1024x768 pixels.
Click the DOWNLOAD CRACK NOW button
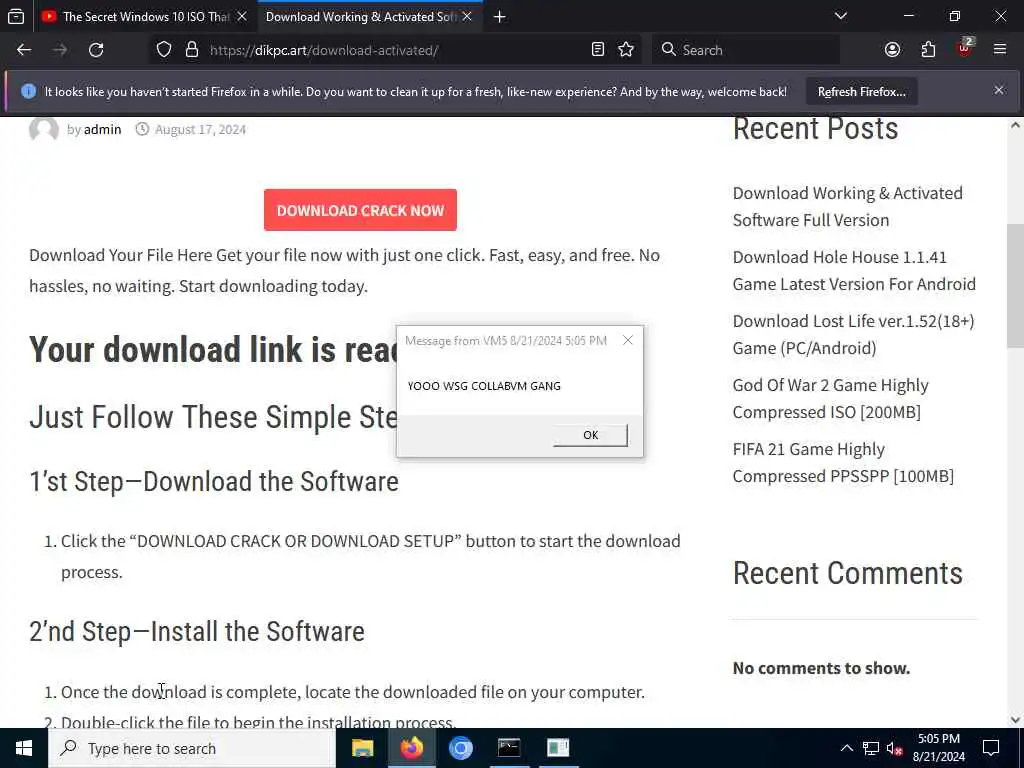point(360,210)
